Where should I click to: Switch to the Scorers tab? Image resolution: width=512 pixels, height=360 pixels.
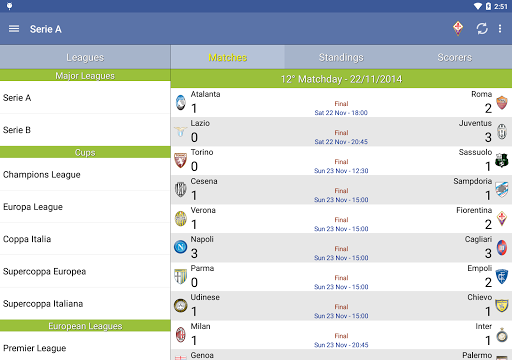pyautogui.click(x=455, y=57)
